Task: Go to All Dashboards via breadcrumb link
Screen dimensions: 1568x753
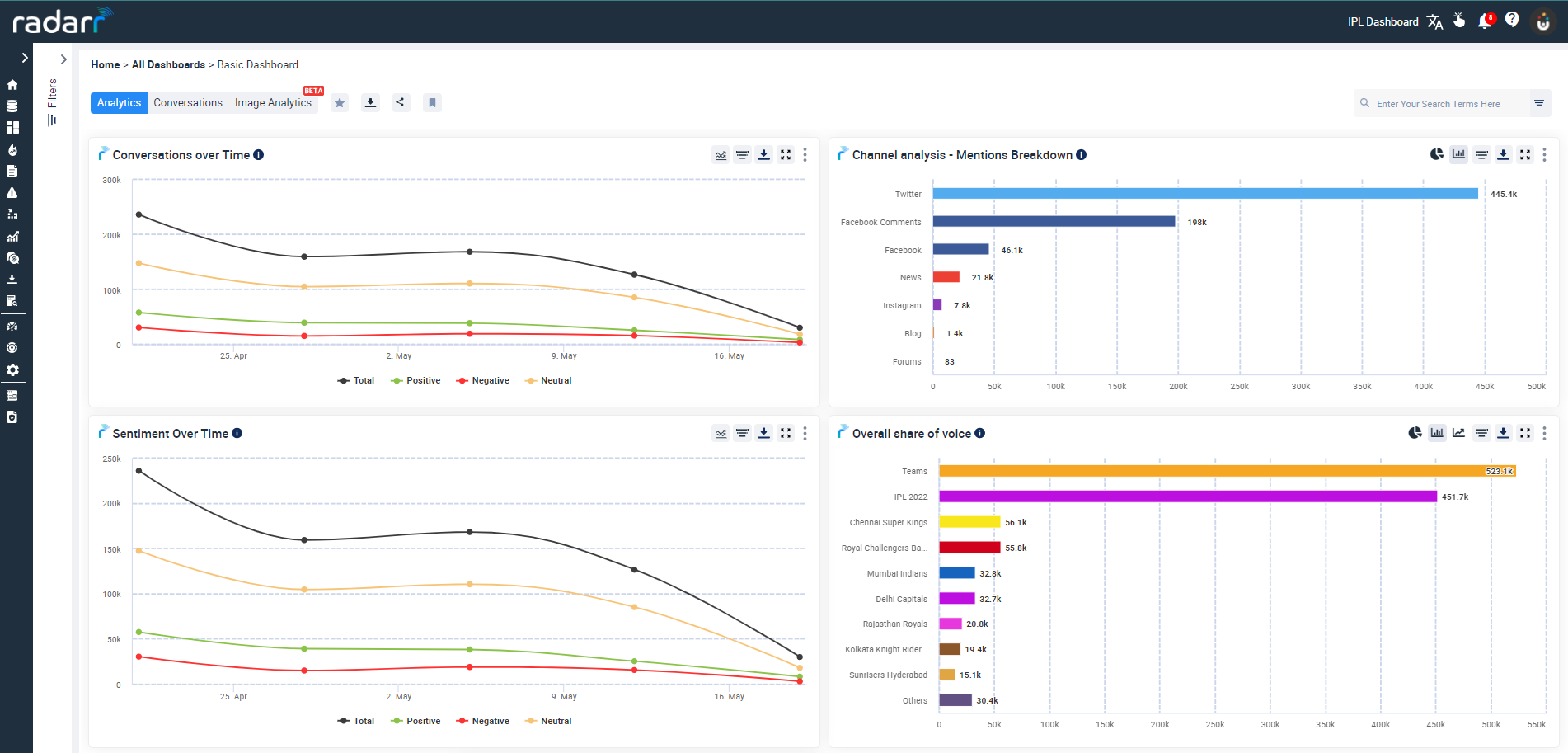Action: 169,64
